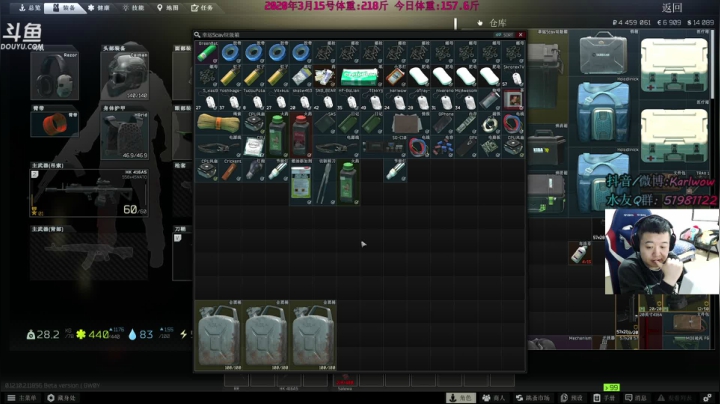
Task: Select the helmet headwear slot
Action: 124,75
